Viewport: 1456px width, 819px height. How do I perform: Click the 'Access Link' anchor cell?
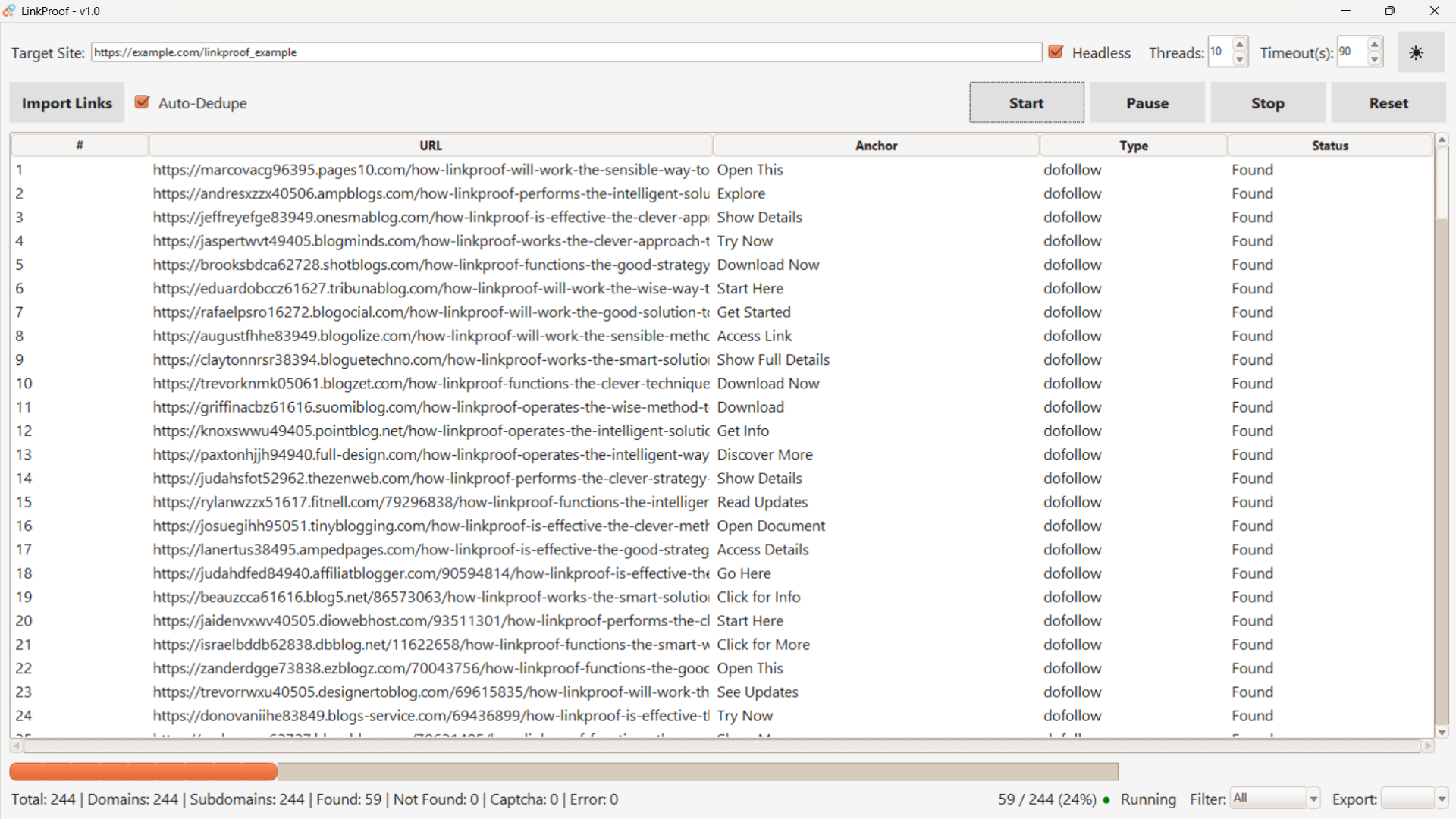pos(755,336)
